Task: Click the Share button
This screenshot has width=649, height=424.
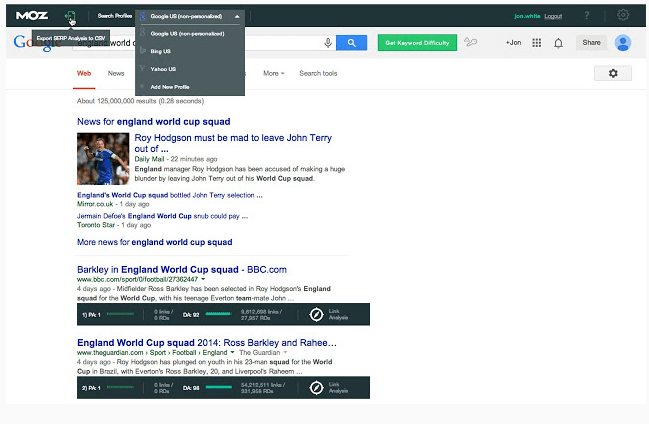Action: click(591, 42)
